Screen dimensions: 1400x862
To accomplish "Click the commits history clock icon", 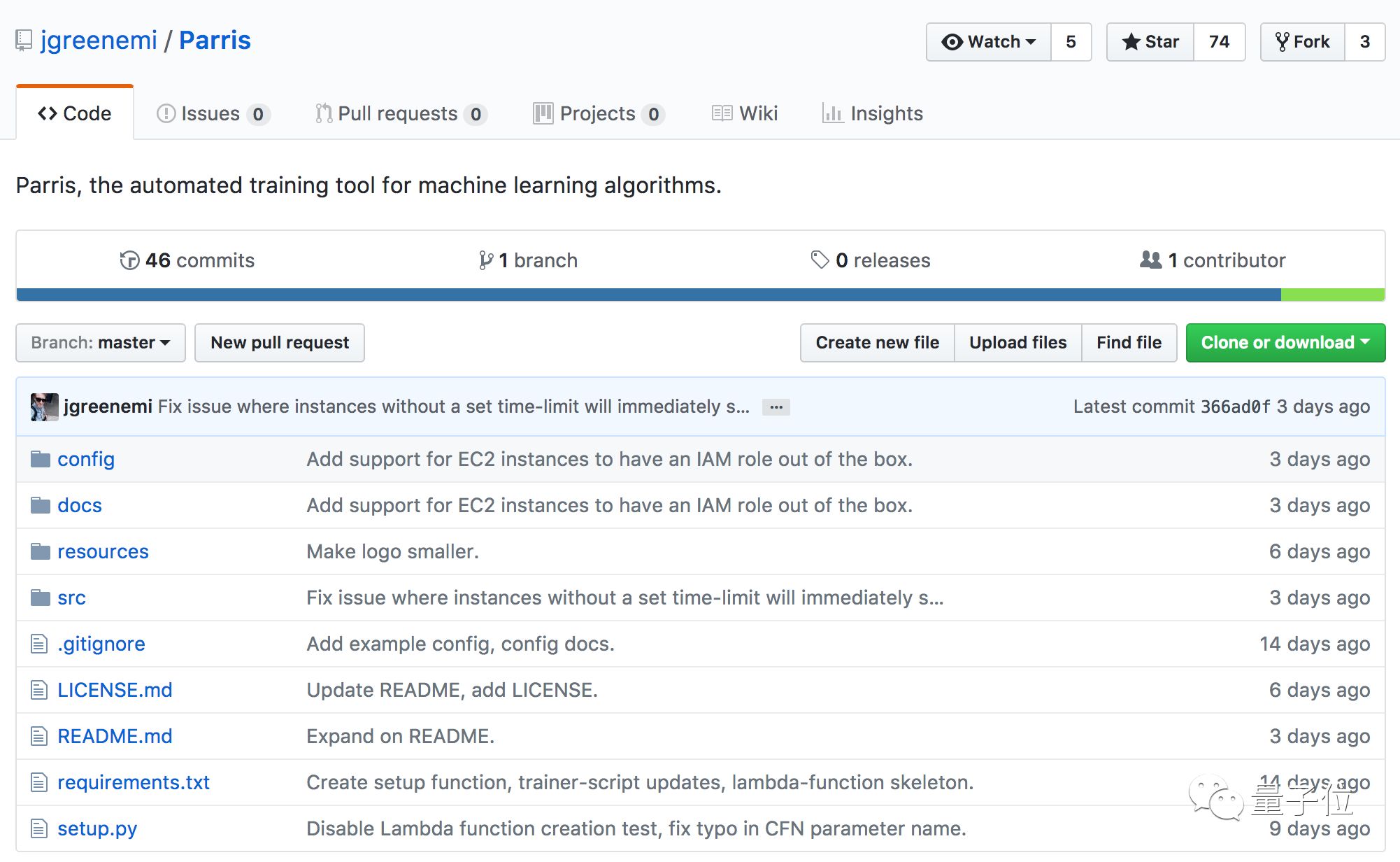I will [x=129, y=260].
